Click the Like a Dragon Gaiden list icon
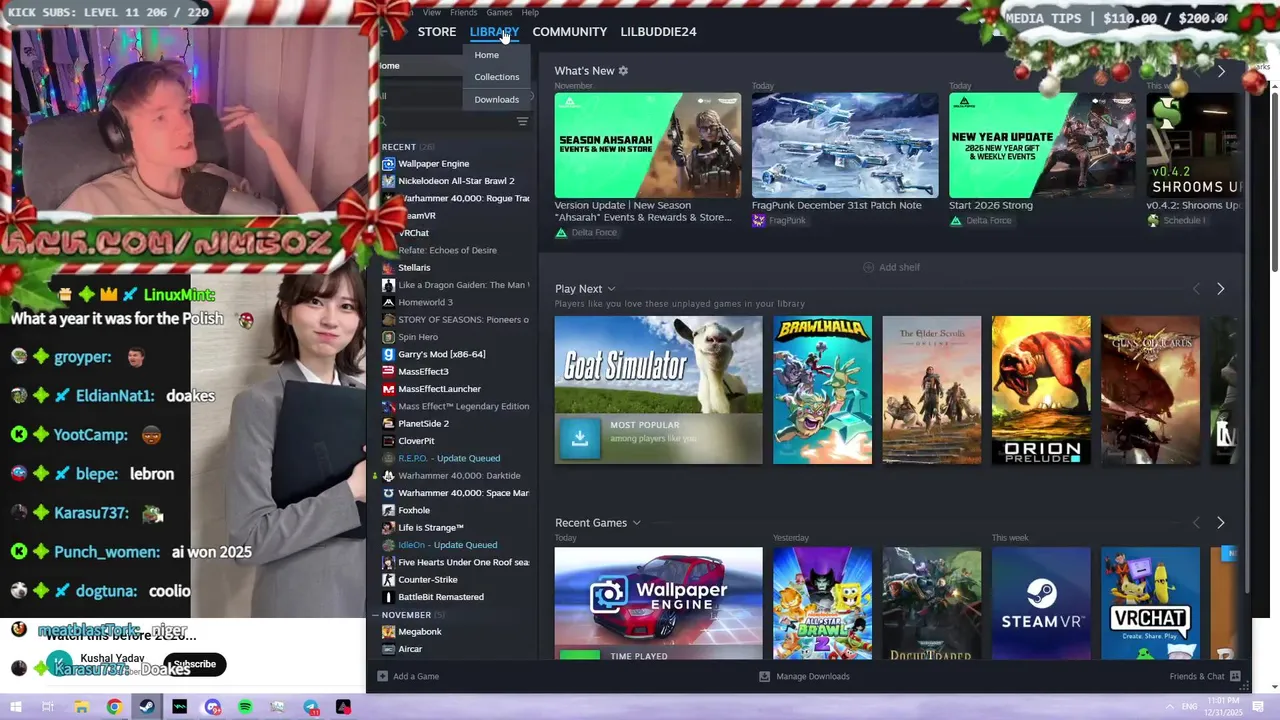 coord(388,285)
